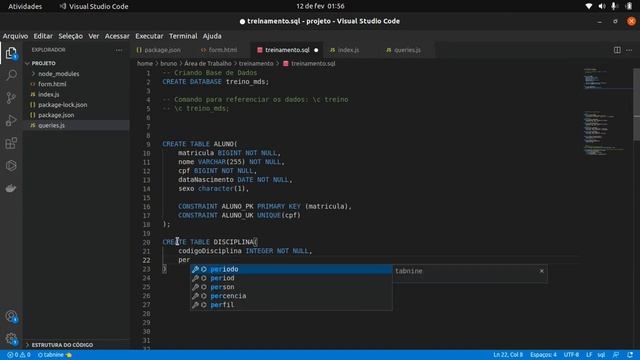Open the Accounts icon in activity bar
The image size is (640, 360).
click(x=11, y=316)
